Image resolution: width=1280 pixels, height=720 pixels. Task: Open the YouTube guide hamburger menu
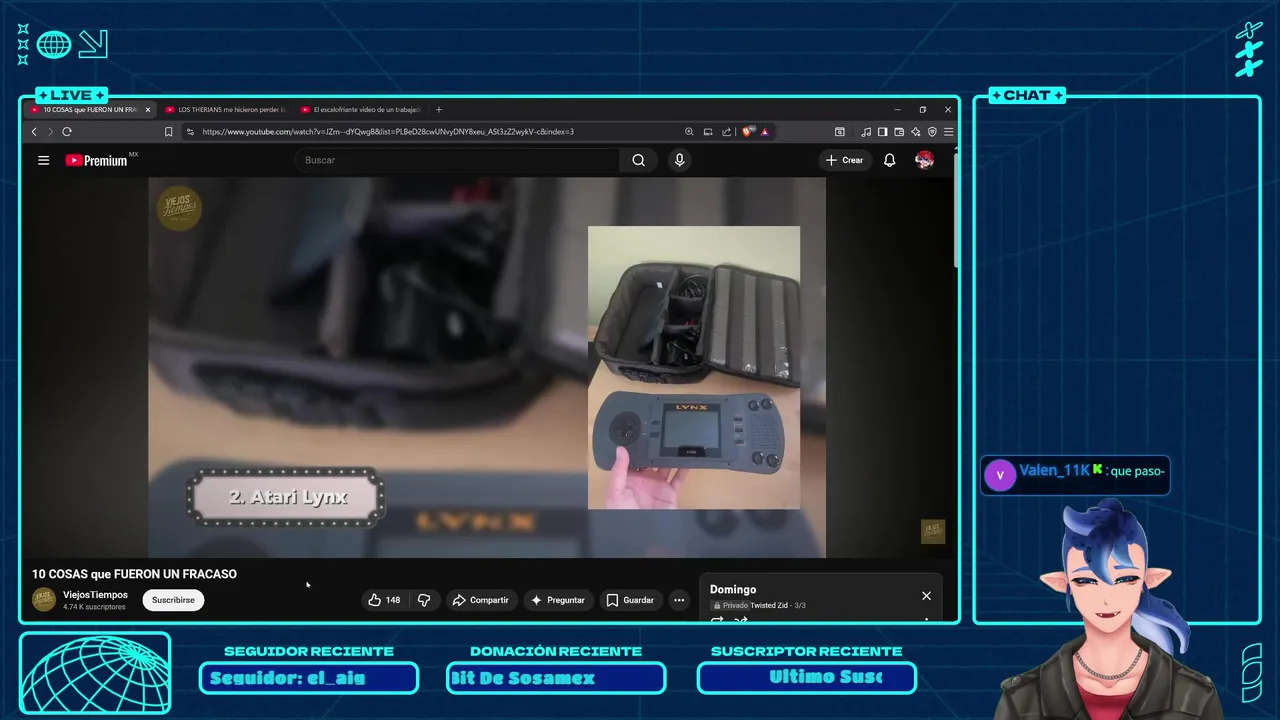(43, 160)
